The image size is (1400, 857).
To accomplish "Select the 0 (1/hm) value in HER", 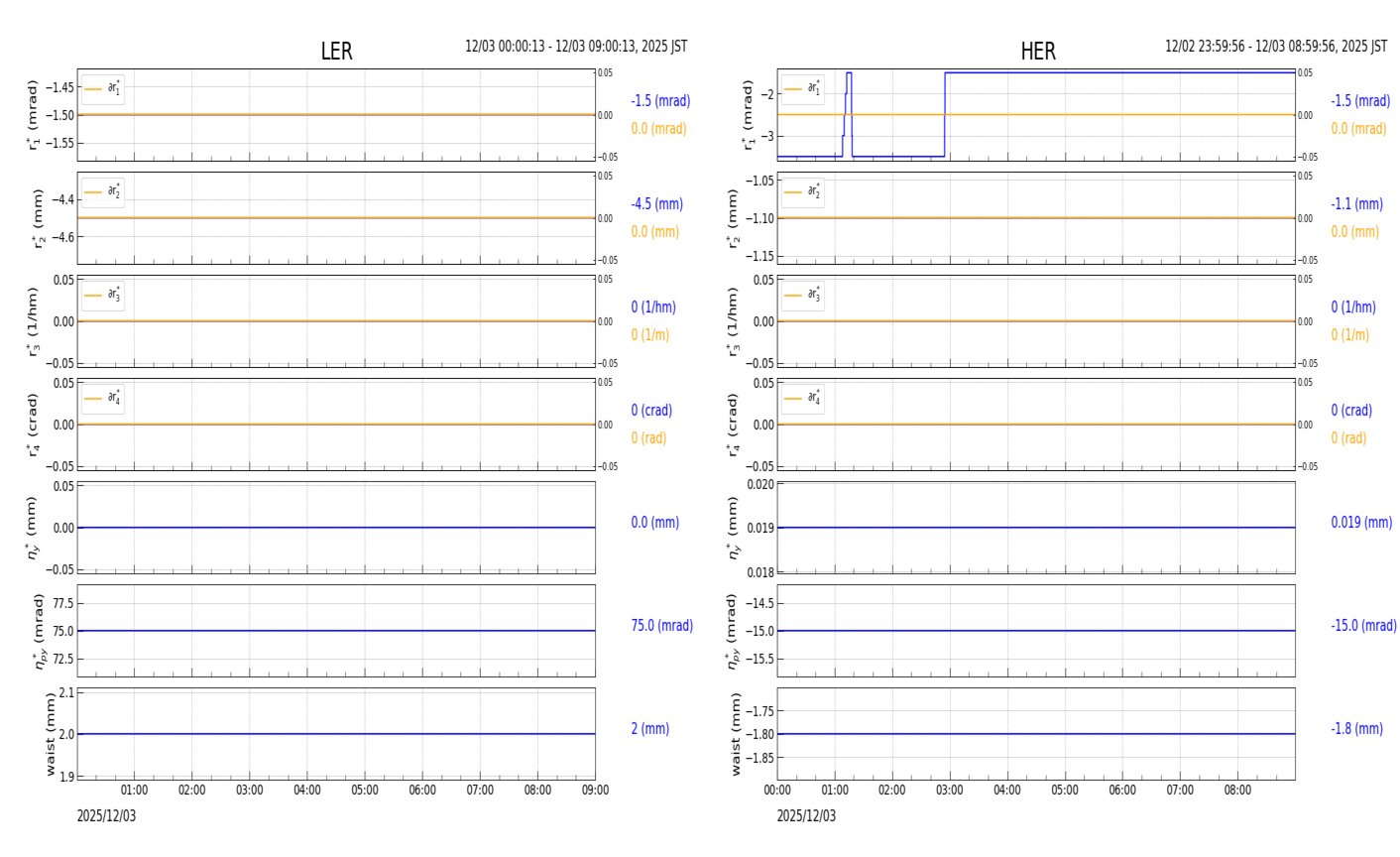I will (x=1353, y=307).
